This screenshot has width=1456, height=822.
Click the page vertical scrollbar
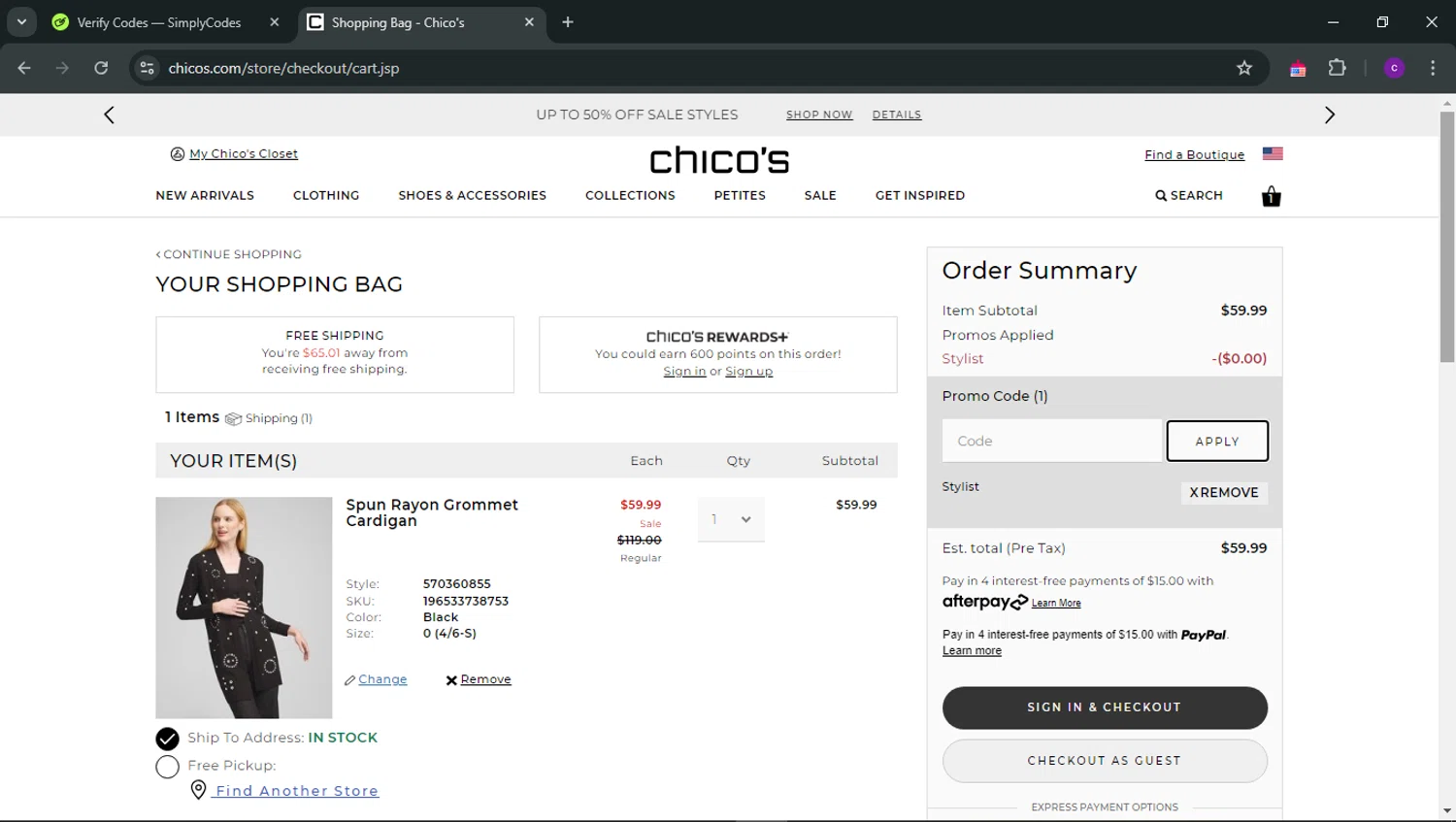pyautogui.click(x=1447, y=236)
